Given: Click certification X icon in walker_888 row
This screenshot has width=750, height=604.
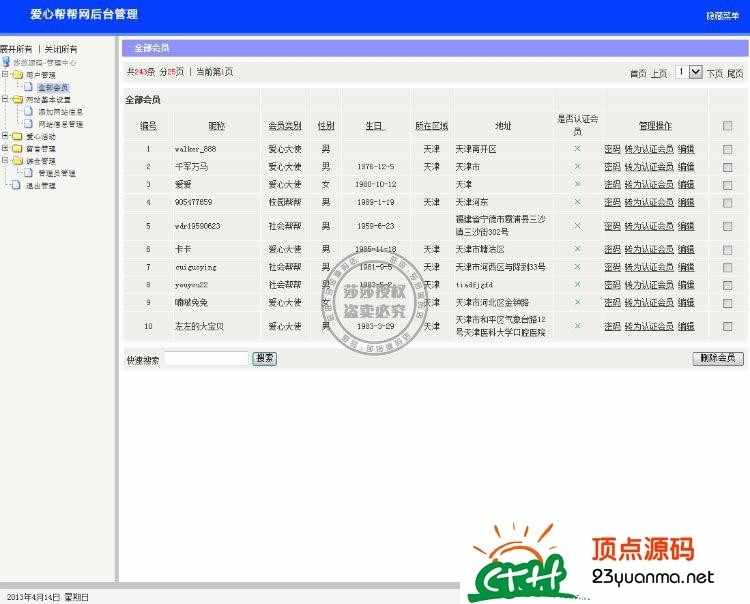Looking at the screenshot, I should 577,149.
